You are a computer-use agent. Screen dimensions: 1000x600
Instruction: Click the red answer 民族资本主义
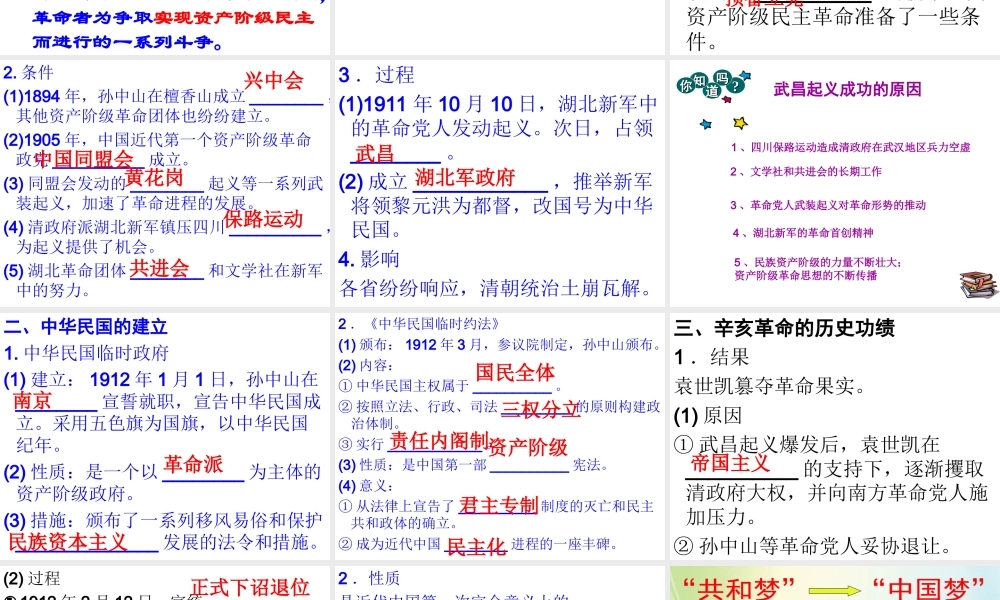tap(68, 541)
